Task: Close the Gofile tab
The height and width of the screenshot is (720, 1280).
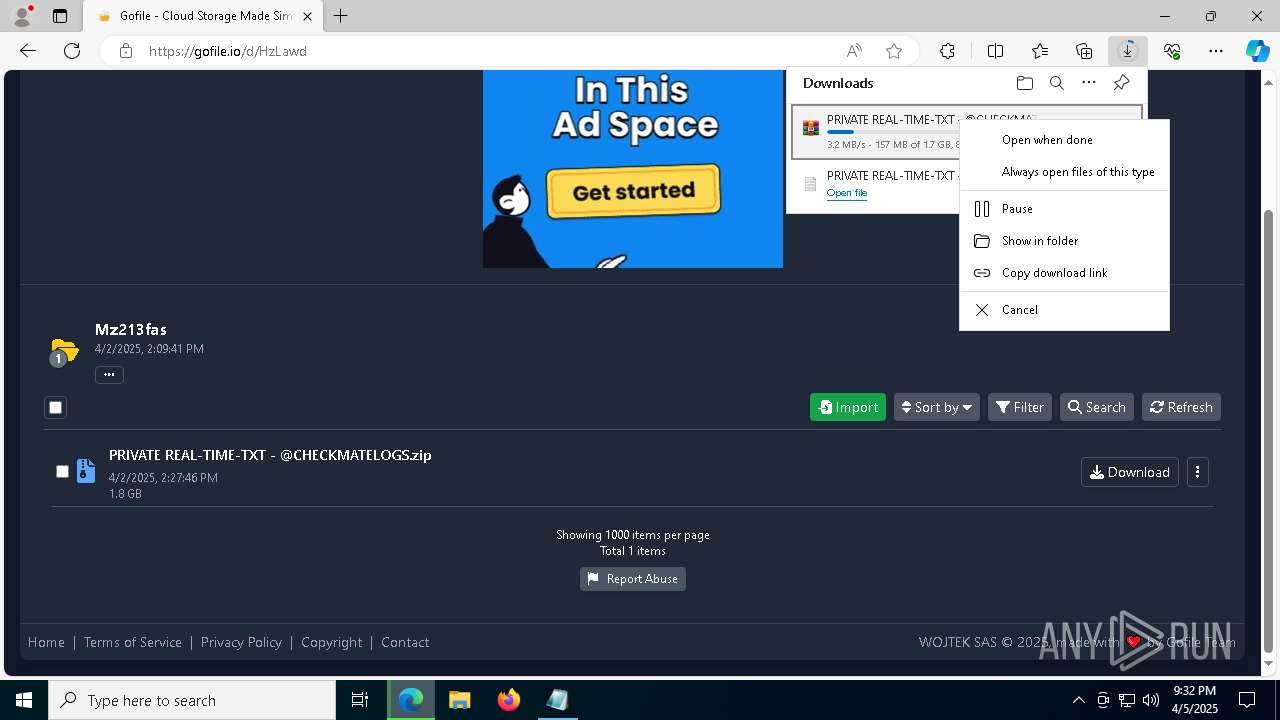Action: pyautogui.click(x=307, y=16)
